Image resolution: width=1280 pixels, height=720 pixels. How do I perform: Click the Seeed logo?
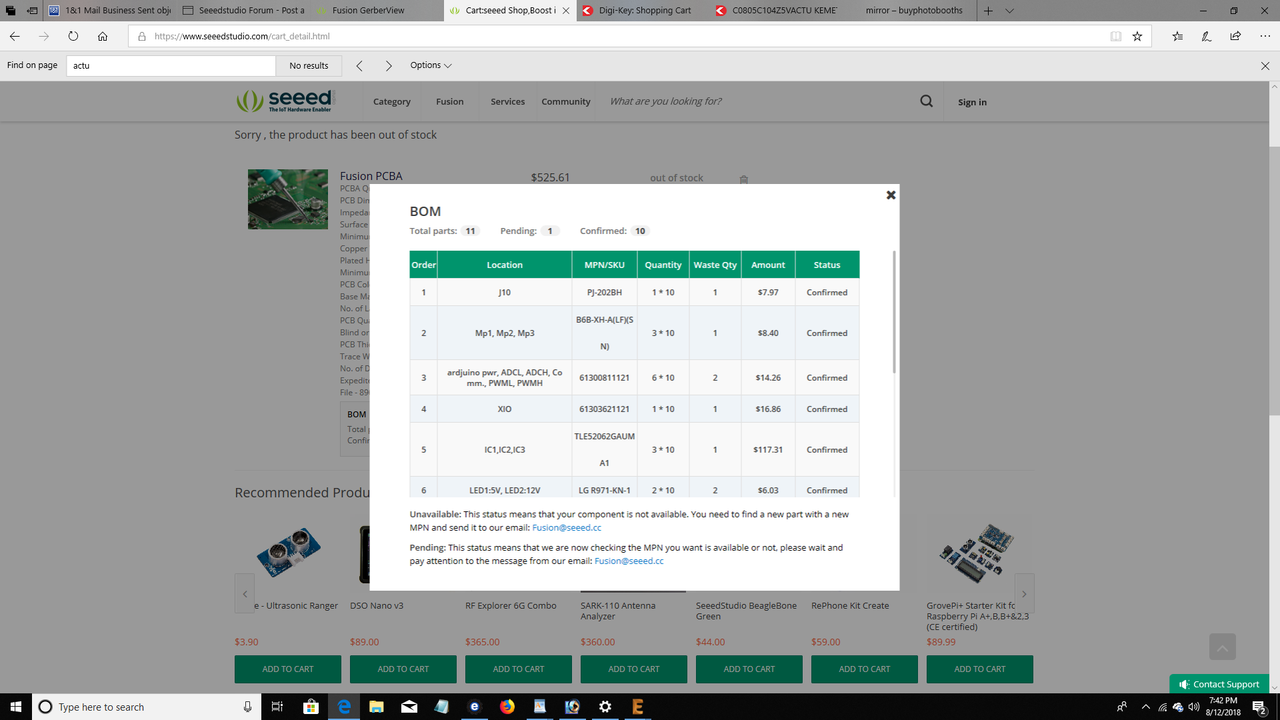(284, 101)
